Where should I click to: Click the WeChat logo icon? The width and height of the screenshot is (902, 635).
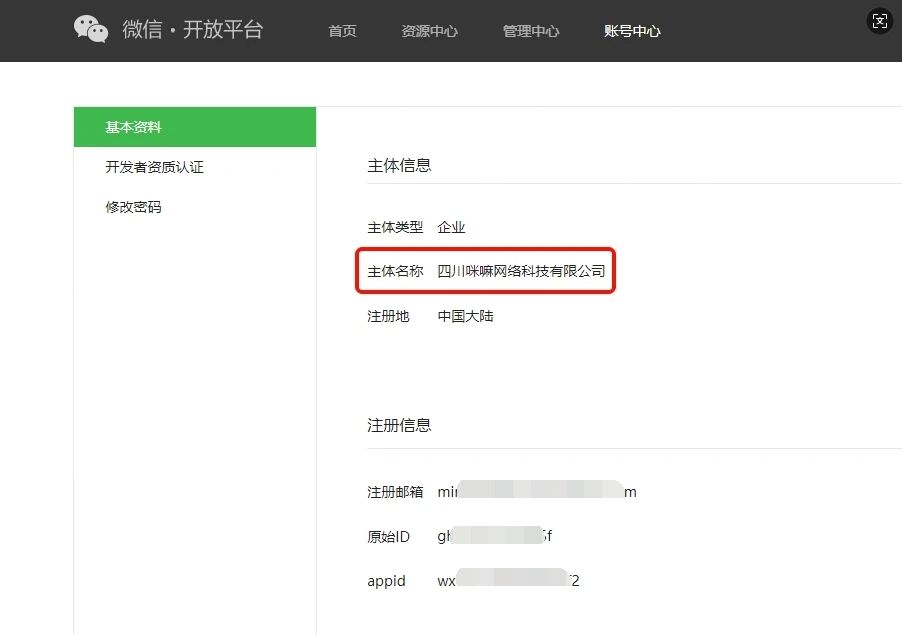click(x=91, y=29)
